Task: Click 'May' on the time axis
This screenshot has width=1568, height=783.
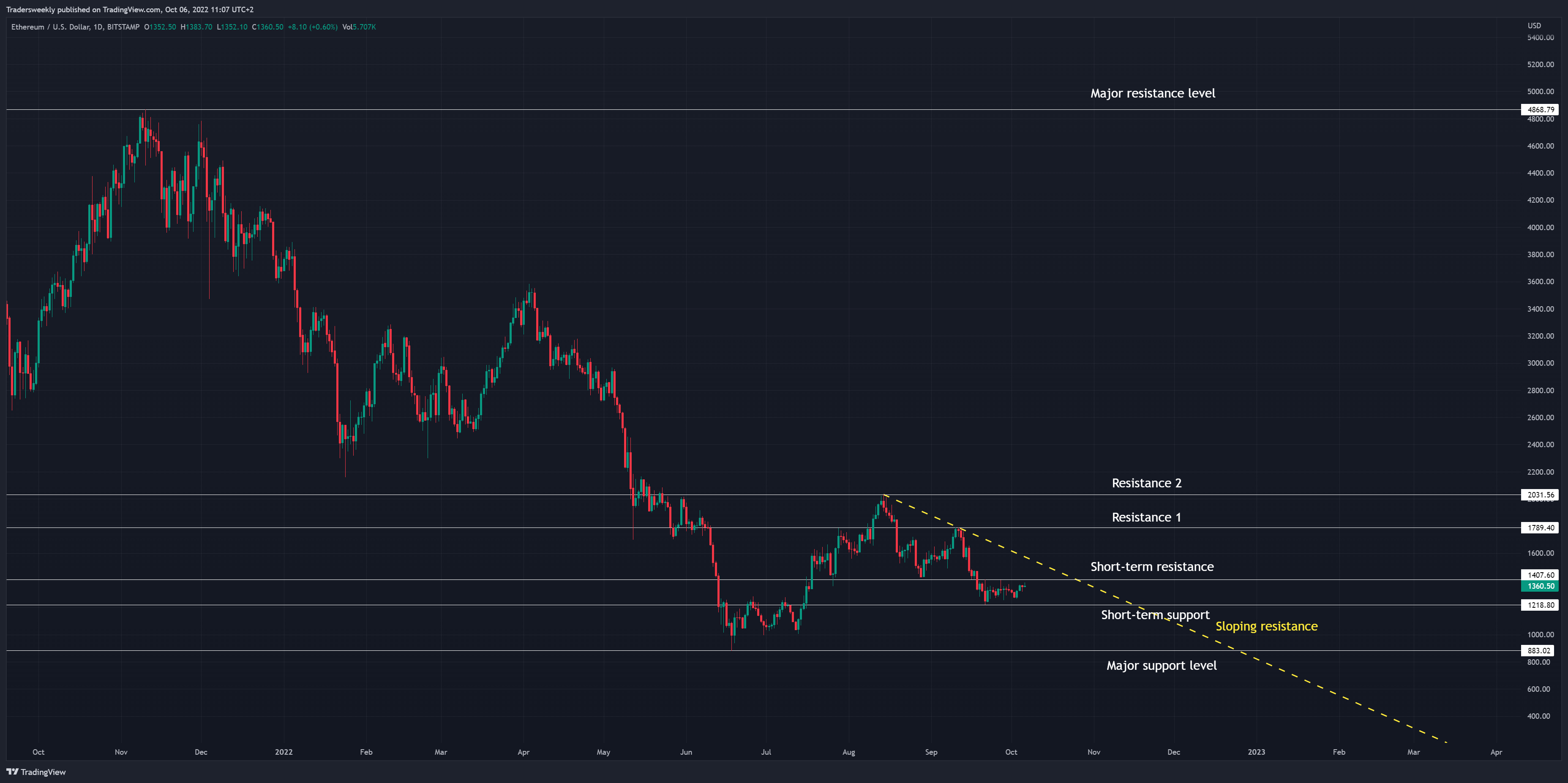Action: (x=603, y=752)
